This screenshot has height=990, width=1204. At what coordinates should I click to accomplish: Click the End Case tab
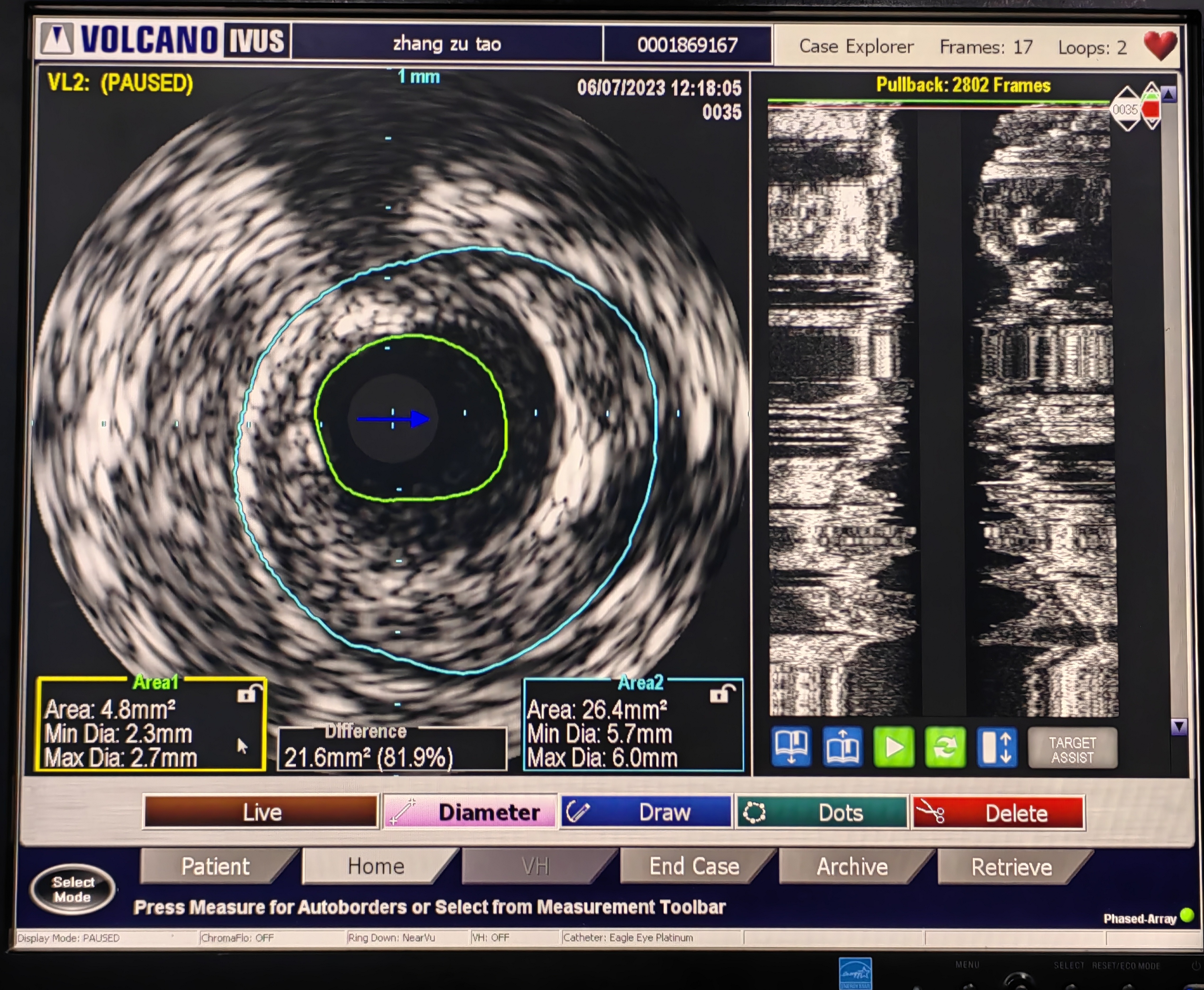(695, 866)
